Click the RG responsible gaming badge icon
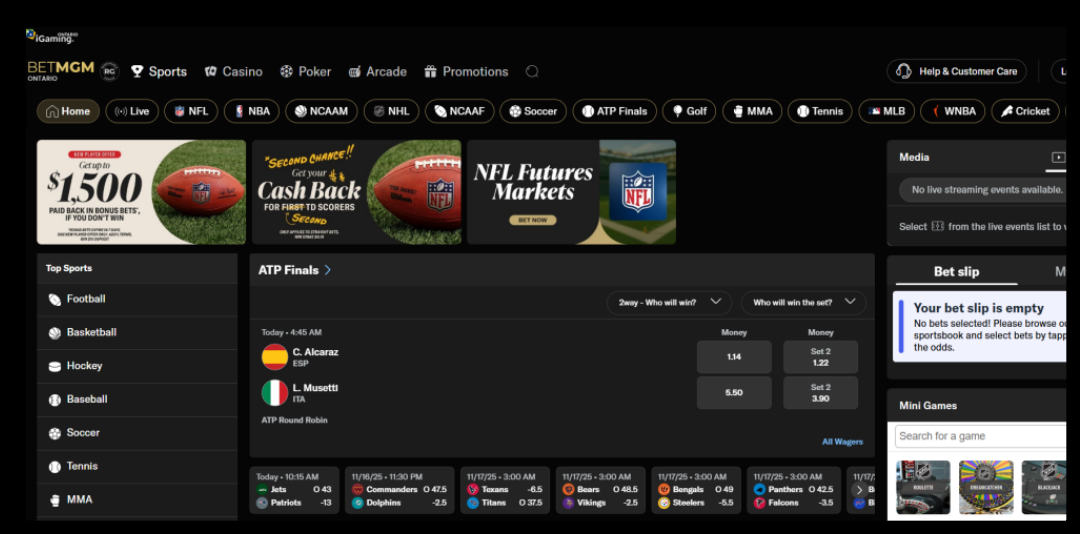Image resolution: width=1080 pixels, height=534 pixels. [x=110, y=72]
